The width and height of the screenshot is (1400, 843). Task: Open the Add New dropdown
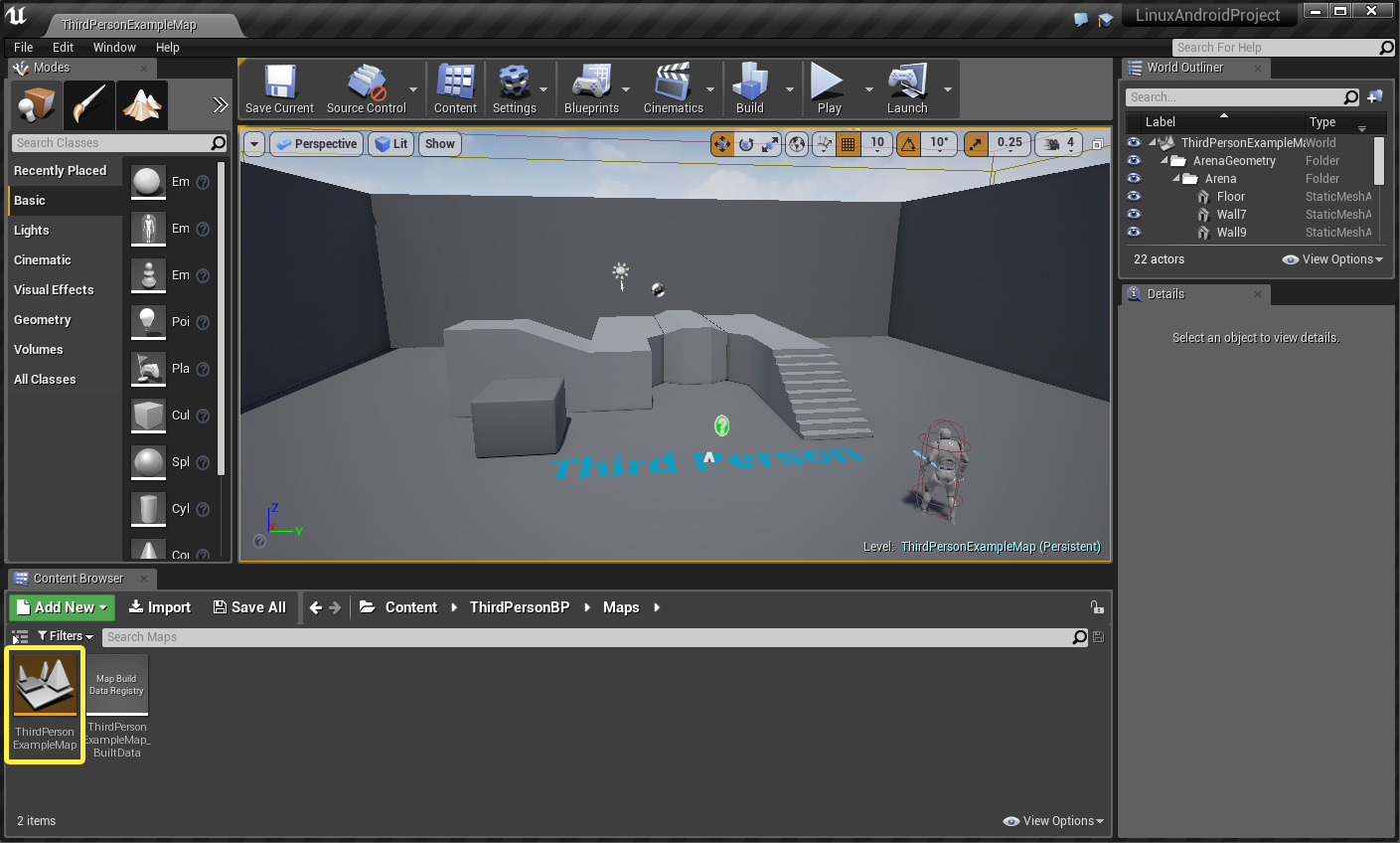click(x=63, y=607)
